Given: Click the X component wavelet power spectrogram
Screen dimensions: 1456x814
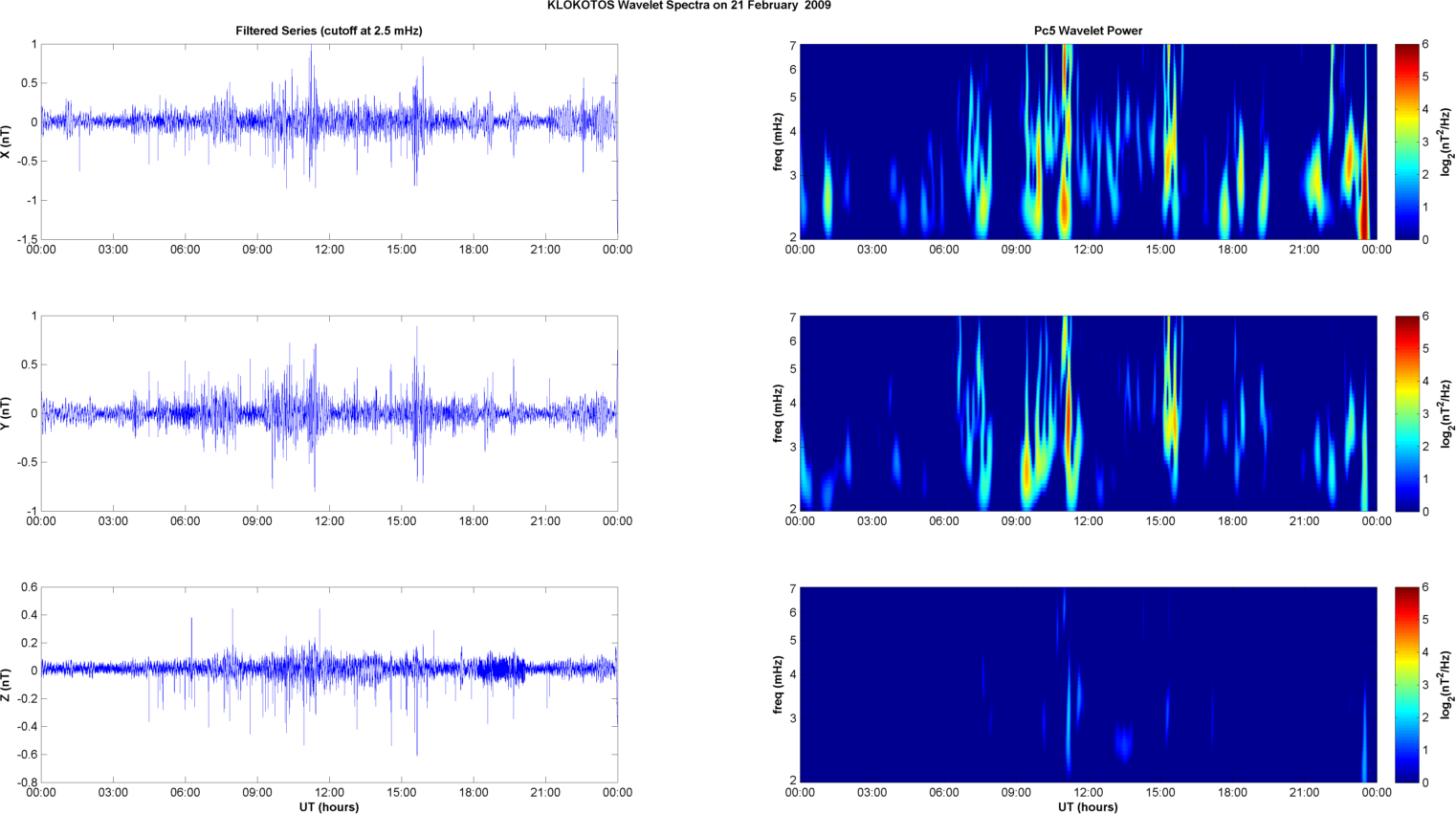Looking at the screenshot, I should pyautogui.click(x=1088, y=142).
